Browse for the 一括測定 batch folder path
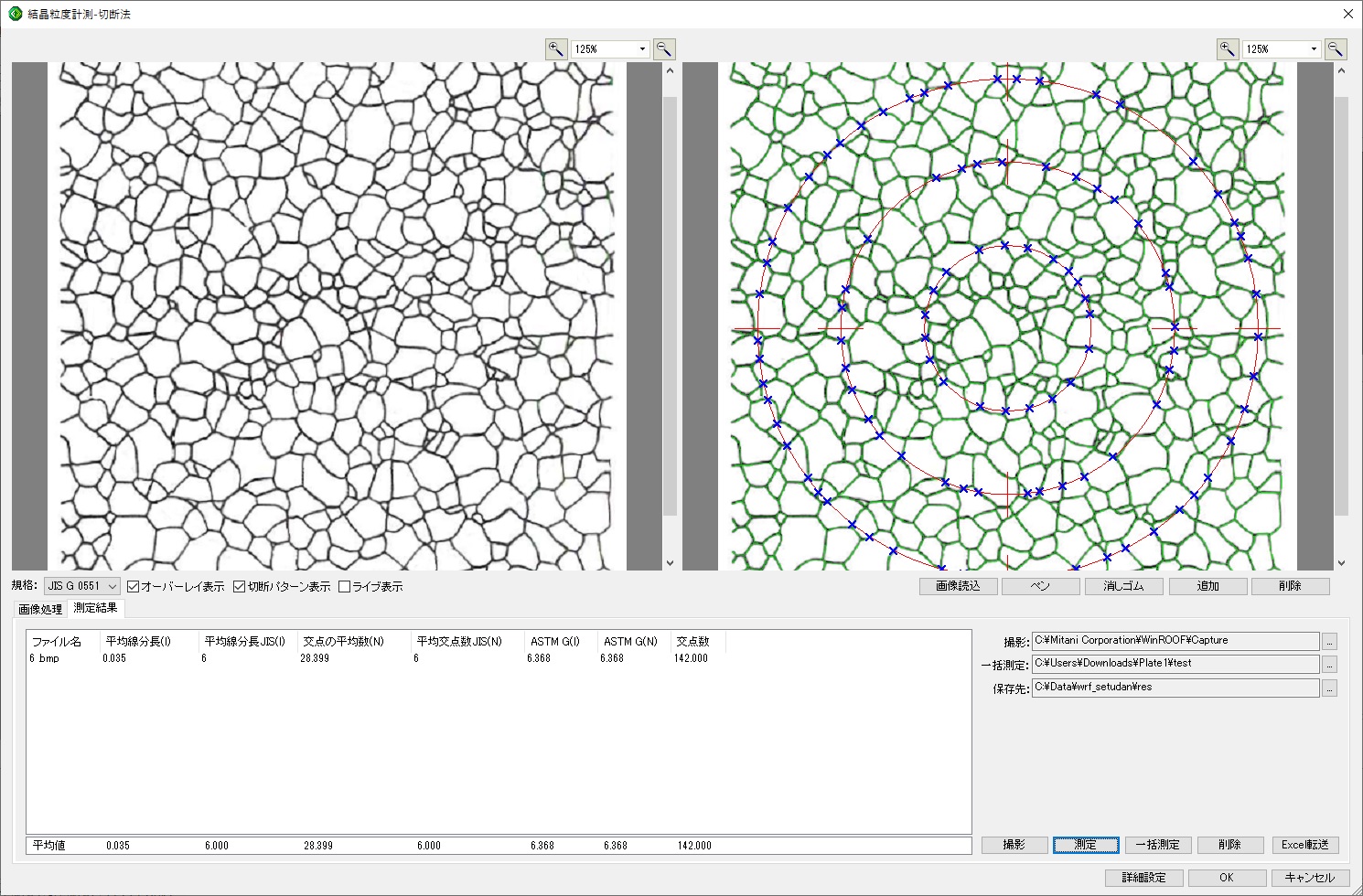Viewport: 1363px width, 896px height. point(1330,665)
